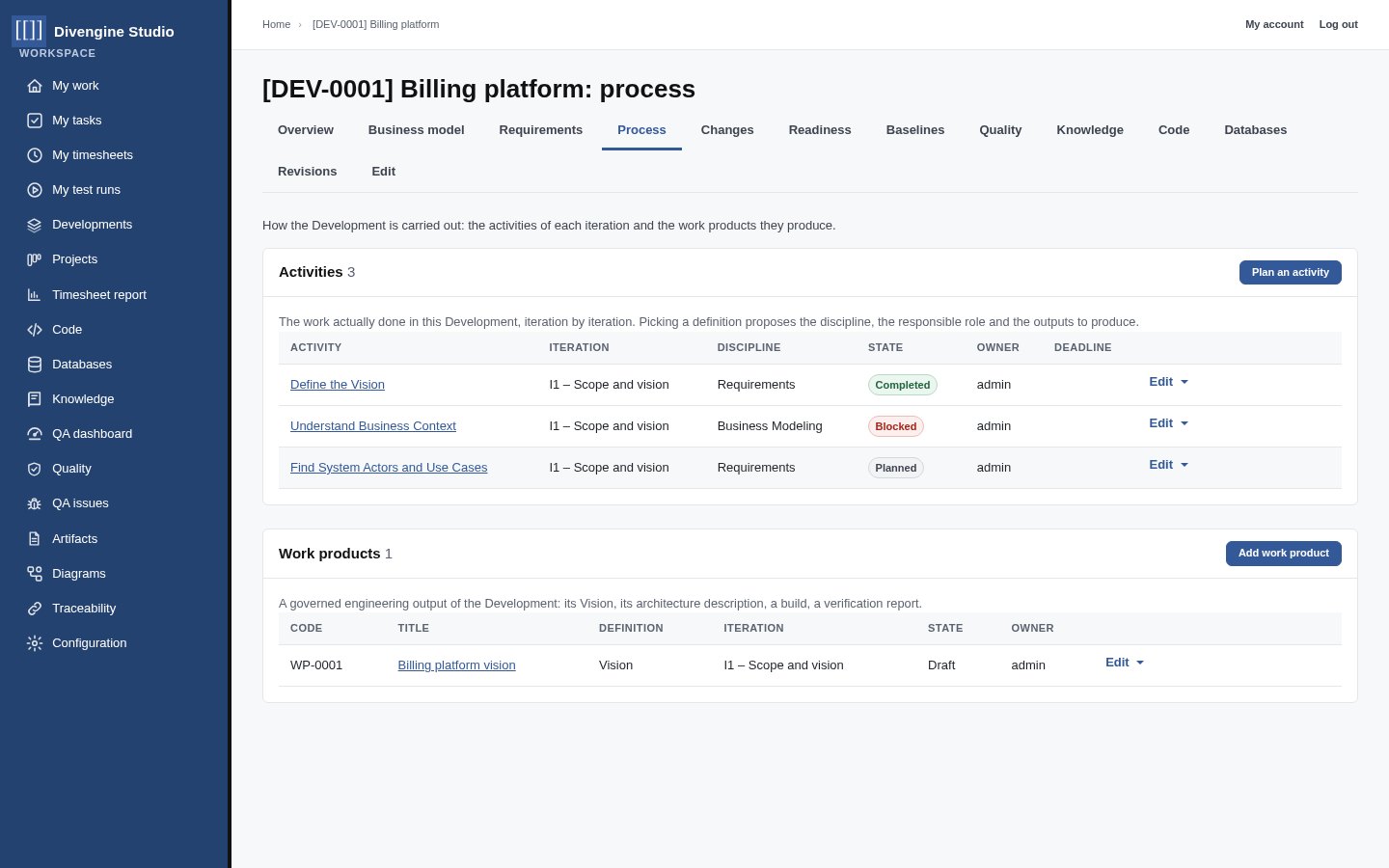Click the Knowledge book icon in sidebar
1389x868 pixels.
35,399
